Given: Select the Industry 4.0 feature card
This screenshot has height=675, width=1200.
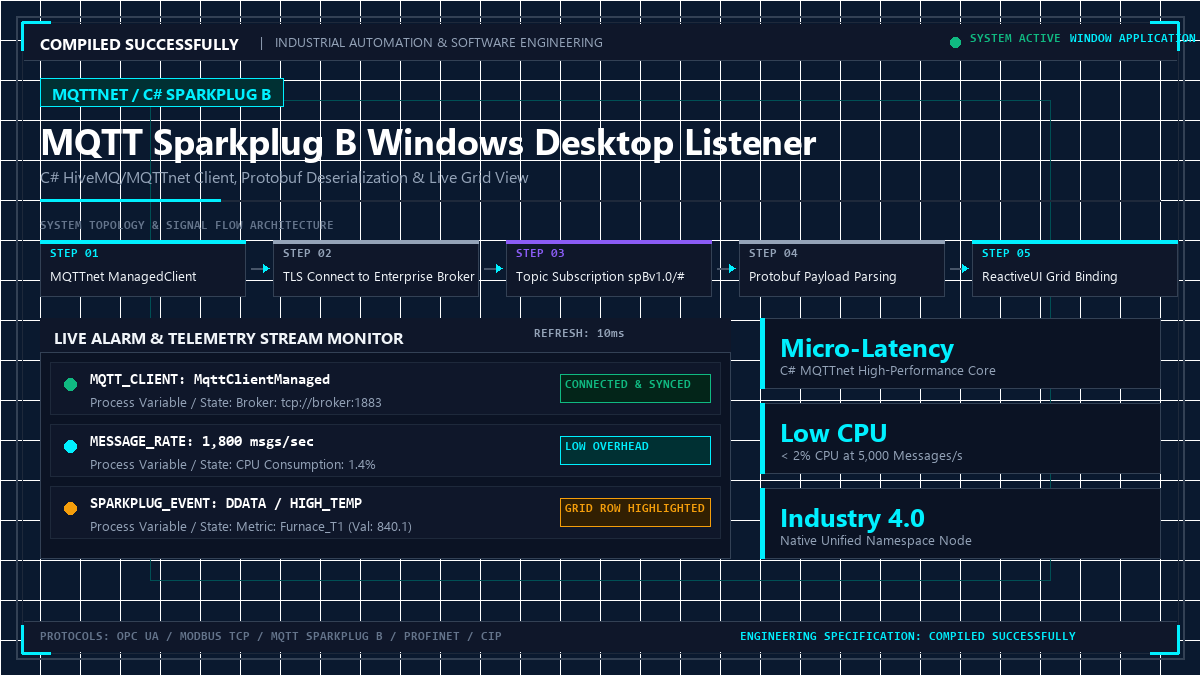Looking at the screenshot, I should click(x=961, y=523).
